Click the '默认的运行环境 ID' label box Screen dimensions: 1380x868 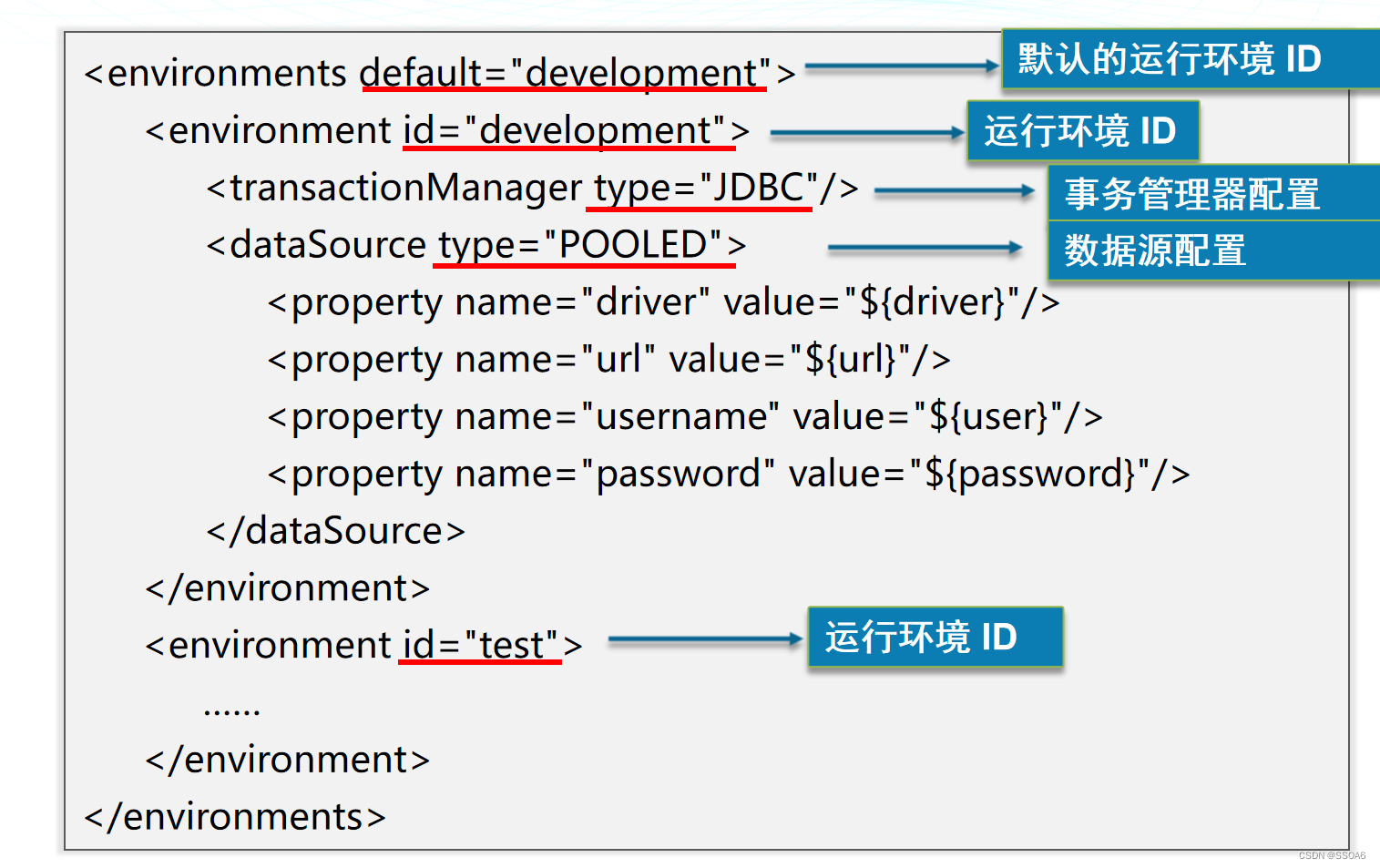click(x=1191, y=59)
